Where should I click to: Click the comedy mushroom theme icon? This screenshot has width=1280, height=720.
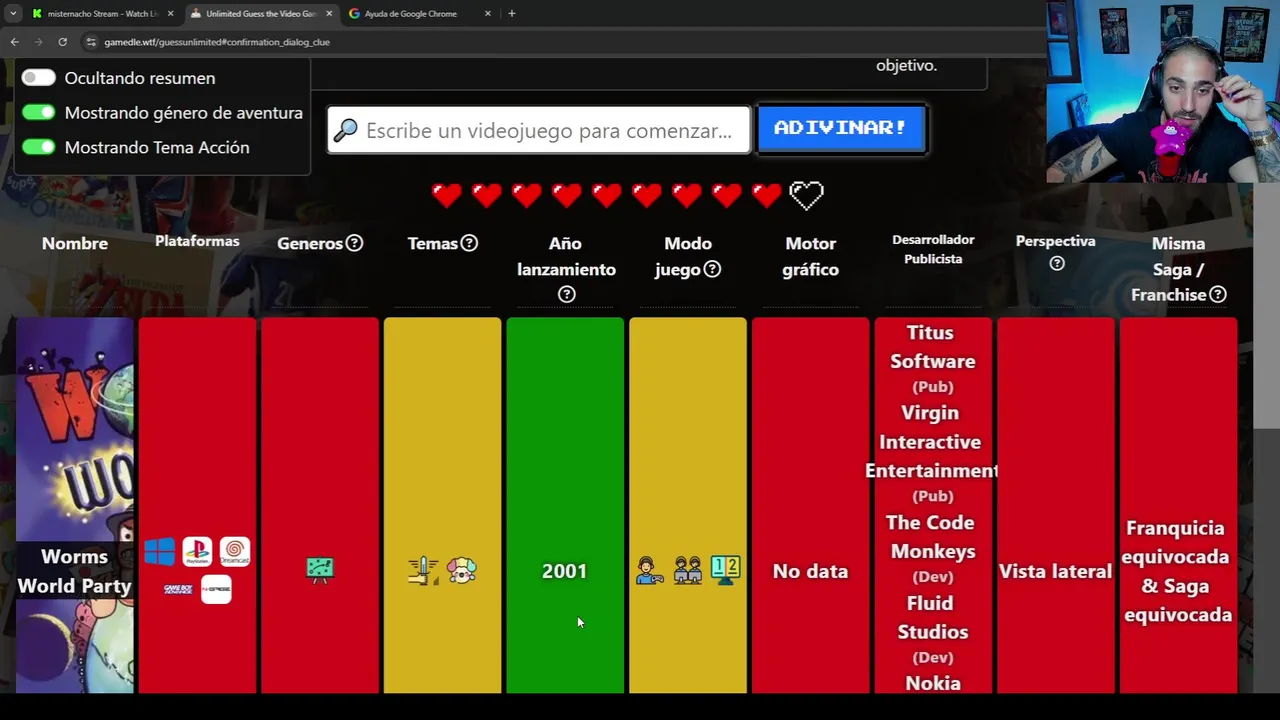tap(462, 570)
